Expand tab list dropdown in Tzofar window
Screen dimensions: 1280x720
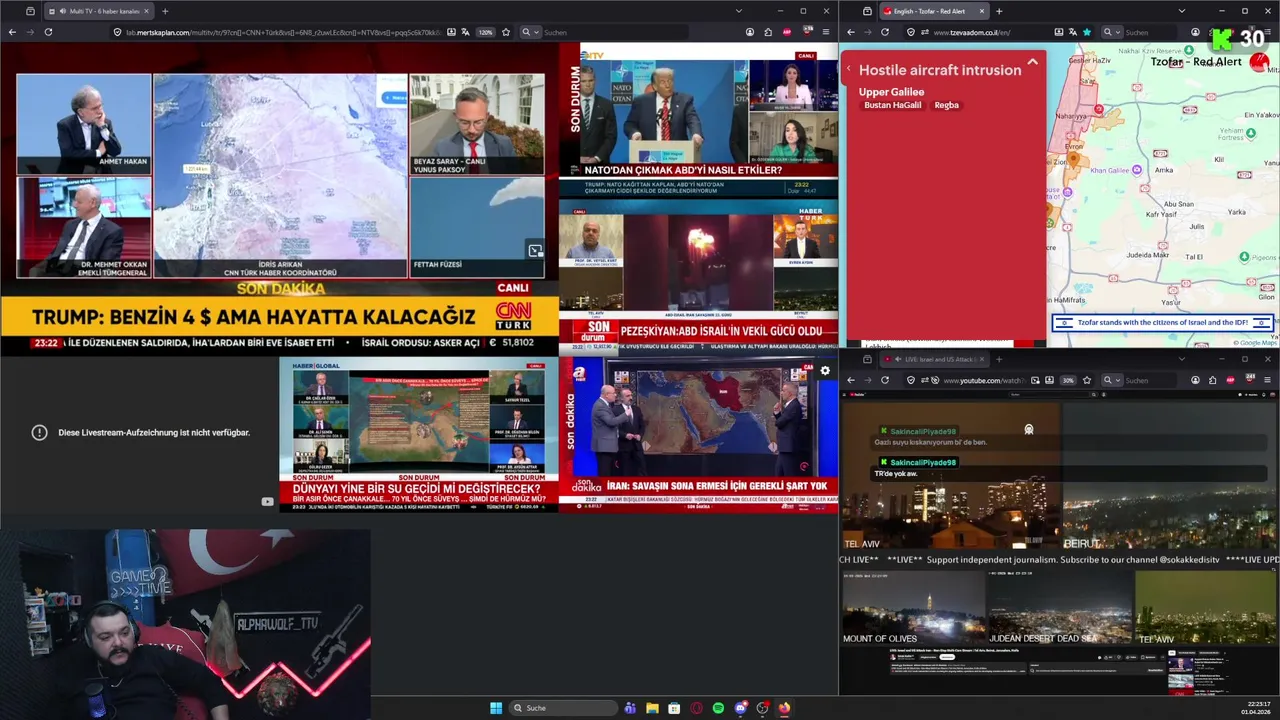tap(1182, 11)
